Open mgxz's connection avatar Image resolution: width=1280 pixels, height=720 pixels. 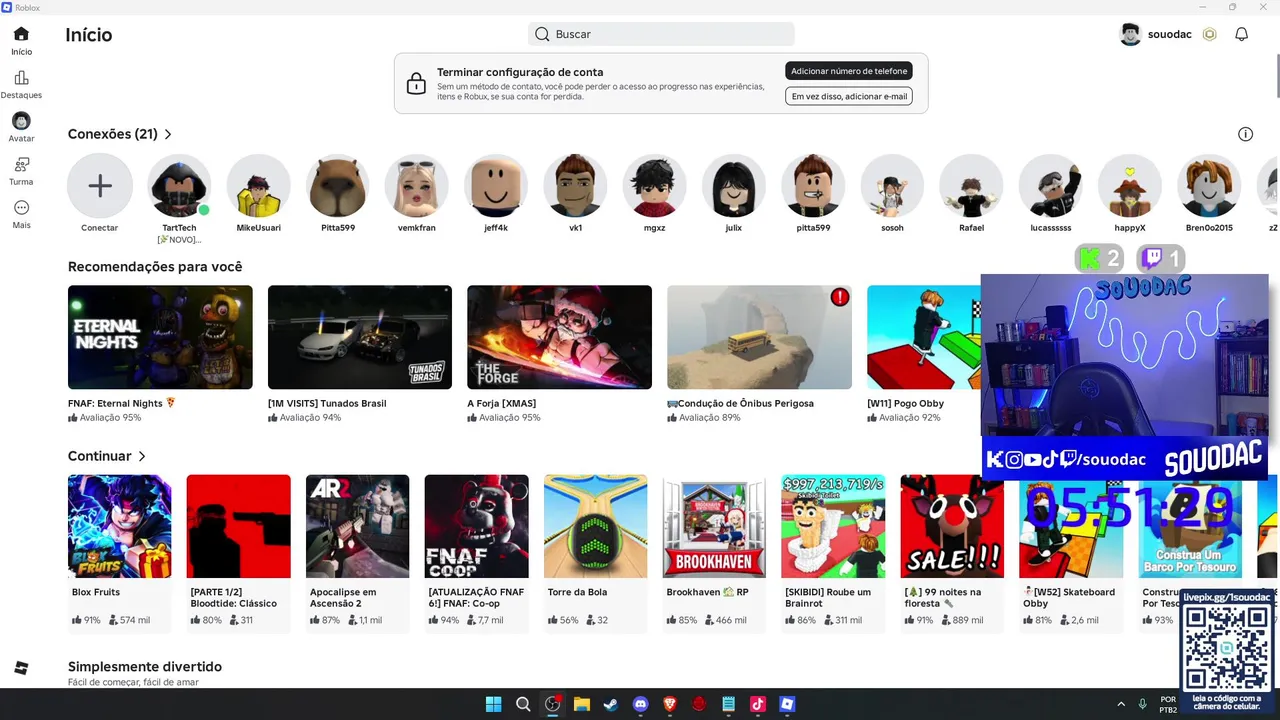pos(654,186)
